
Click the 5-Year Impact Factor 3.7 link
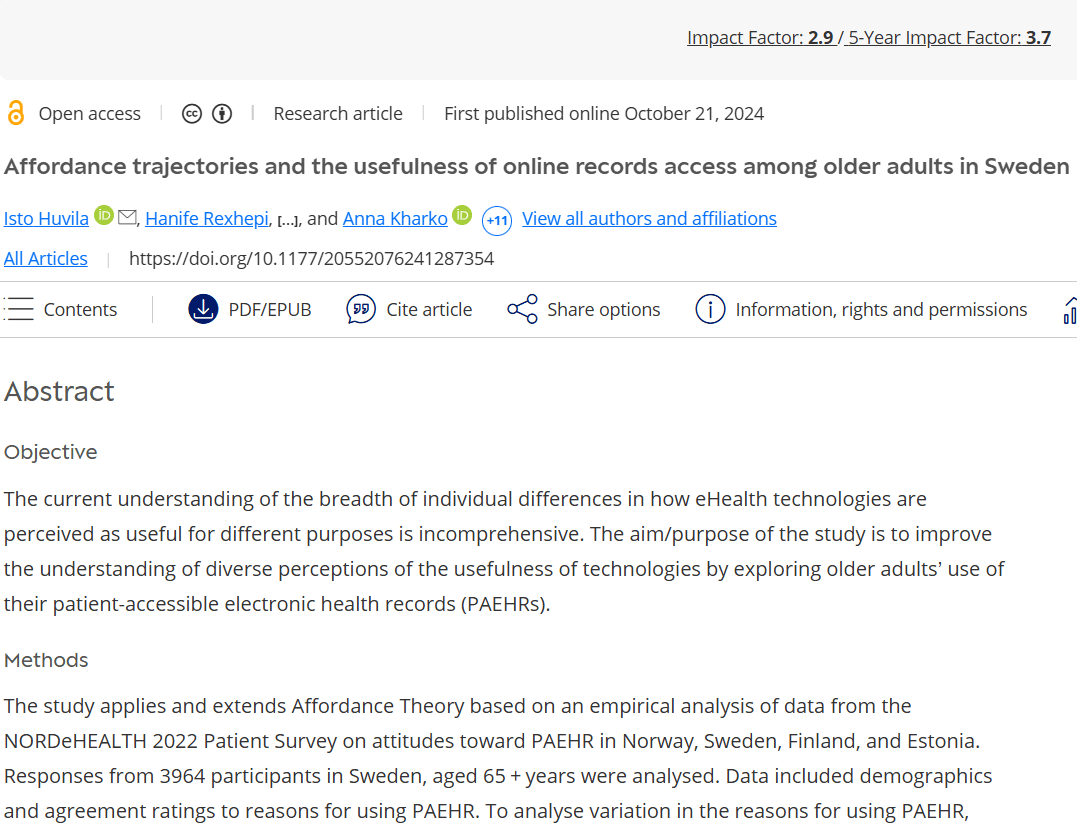[949, 38]
